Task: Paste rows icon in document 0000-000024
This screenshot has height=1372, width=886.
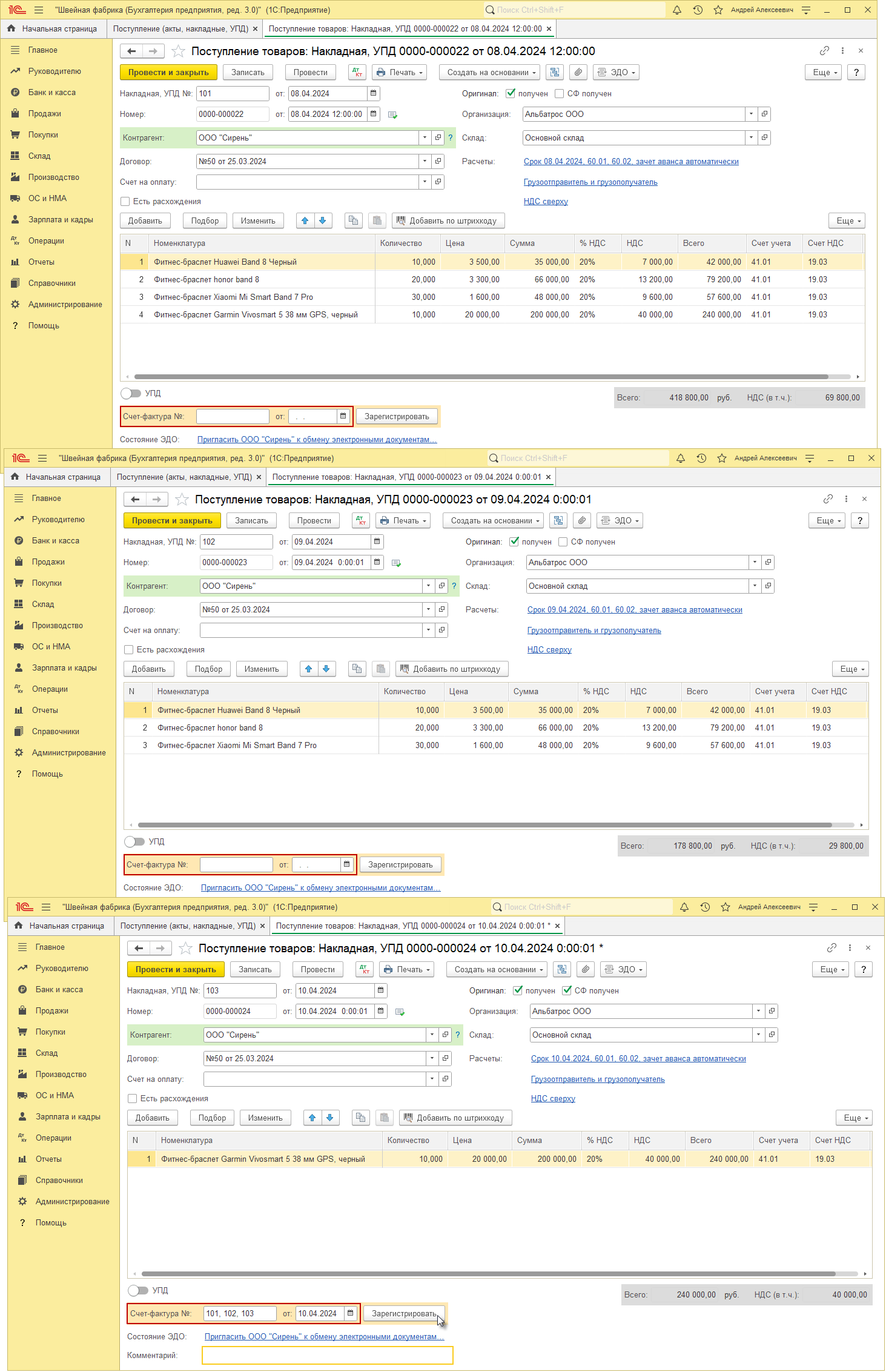Action: point(385,1118)
